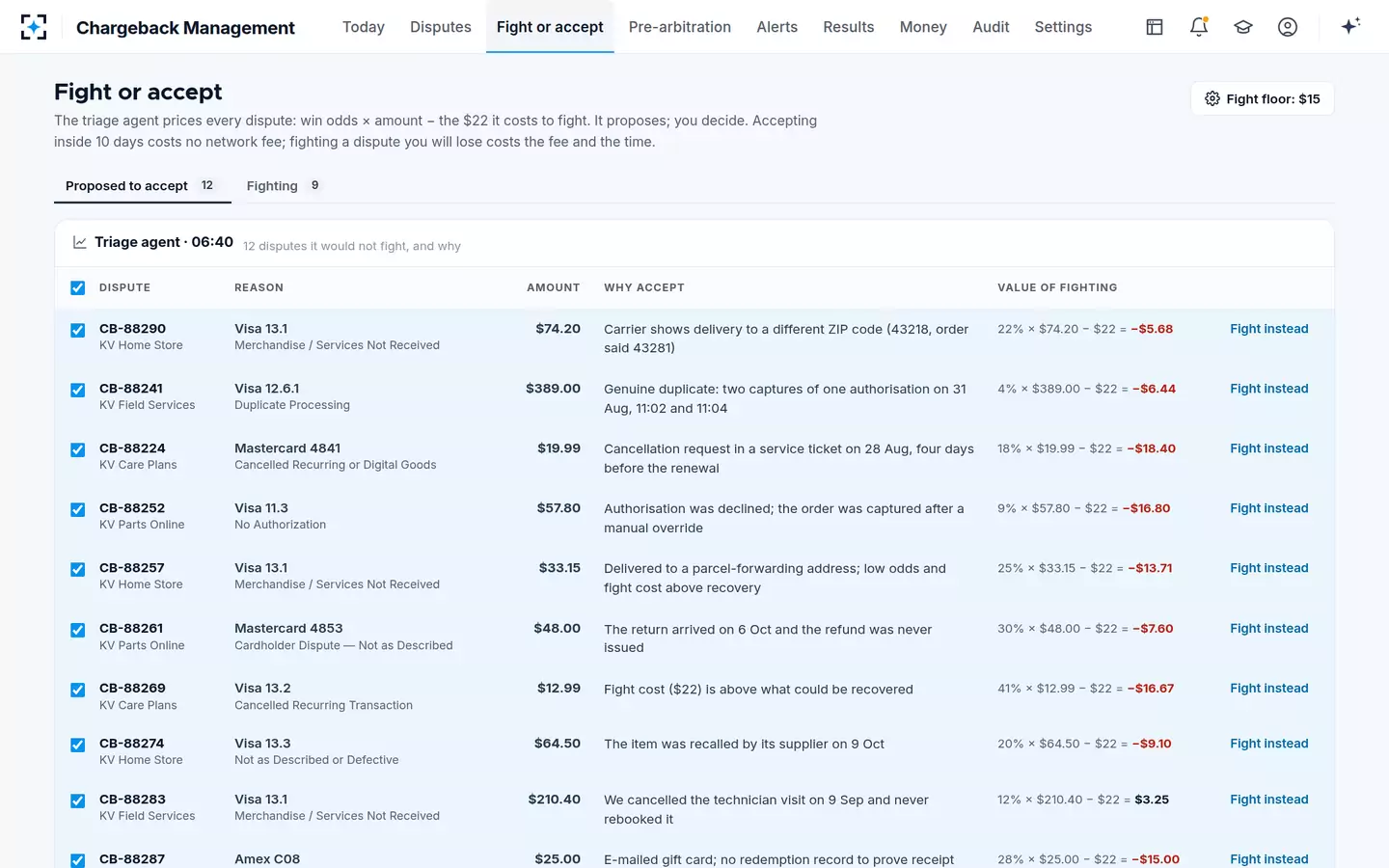Click the Triage agent chart icon
Screen dimensions: 1389x868
pos(80,242)
